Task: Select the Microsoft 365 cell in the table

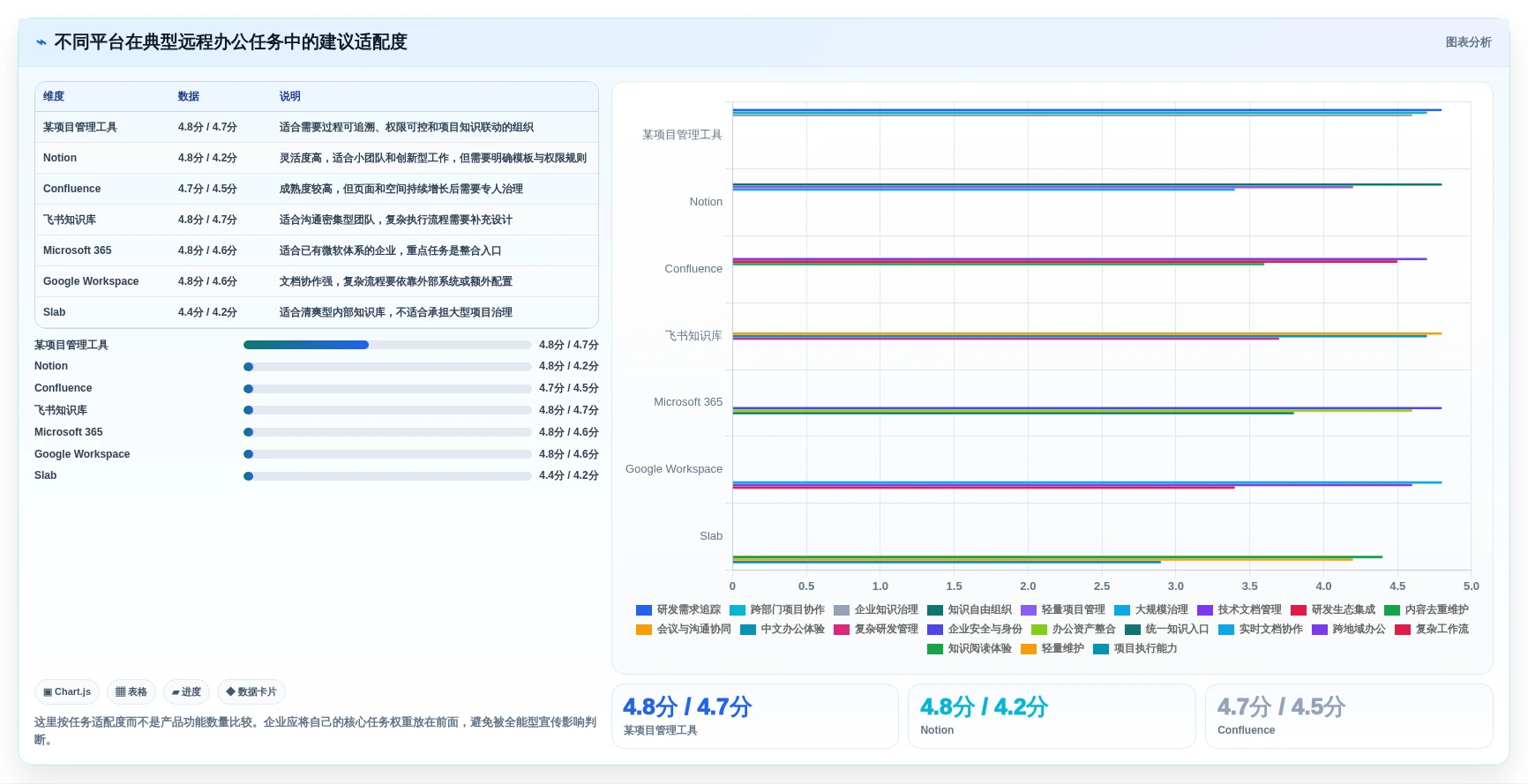Action: pos(78,250)
